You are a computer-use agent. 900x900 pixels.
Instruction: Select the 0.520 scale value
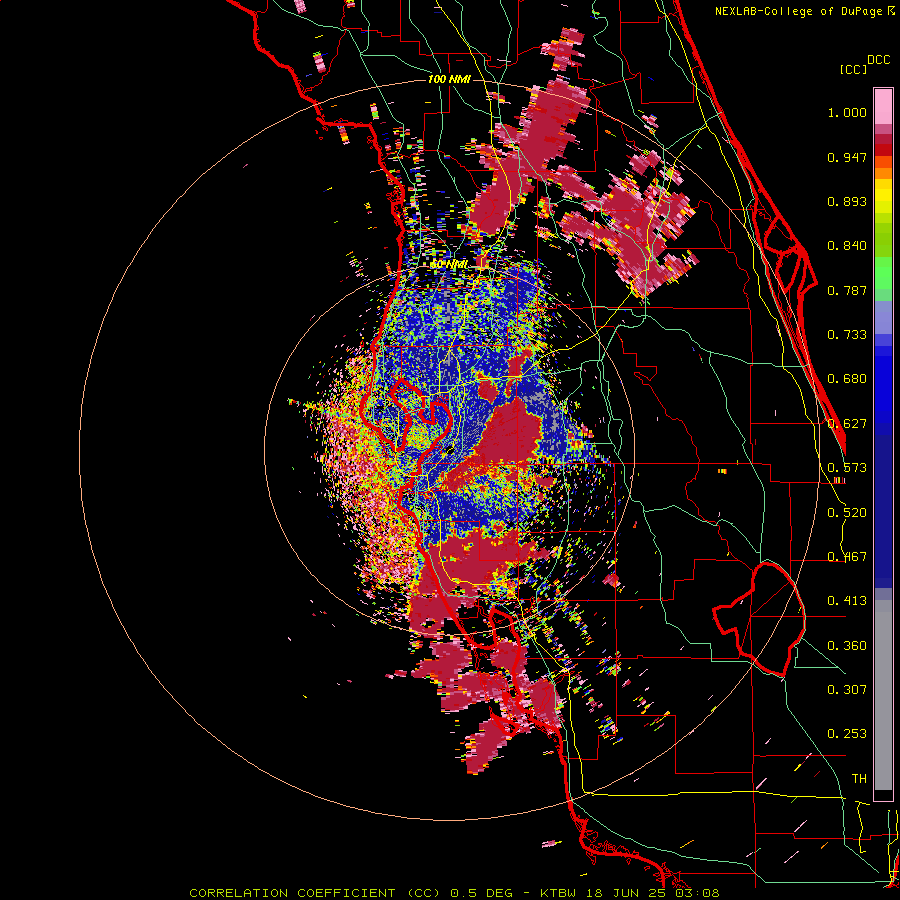coord(847,513)
